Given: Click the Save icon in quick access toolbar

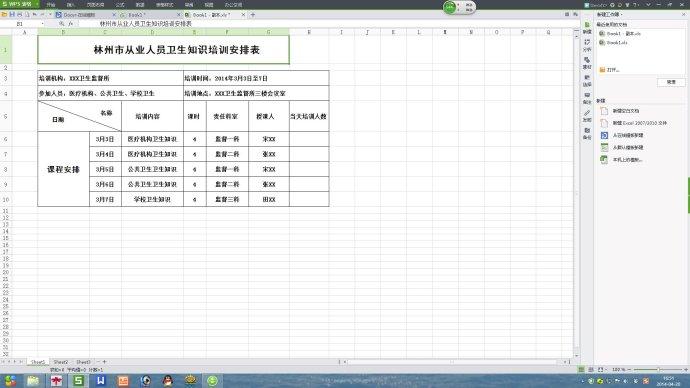Looking at the screenshot, I should (12, 15).
